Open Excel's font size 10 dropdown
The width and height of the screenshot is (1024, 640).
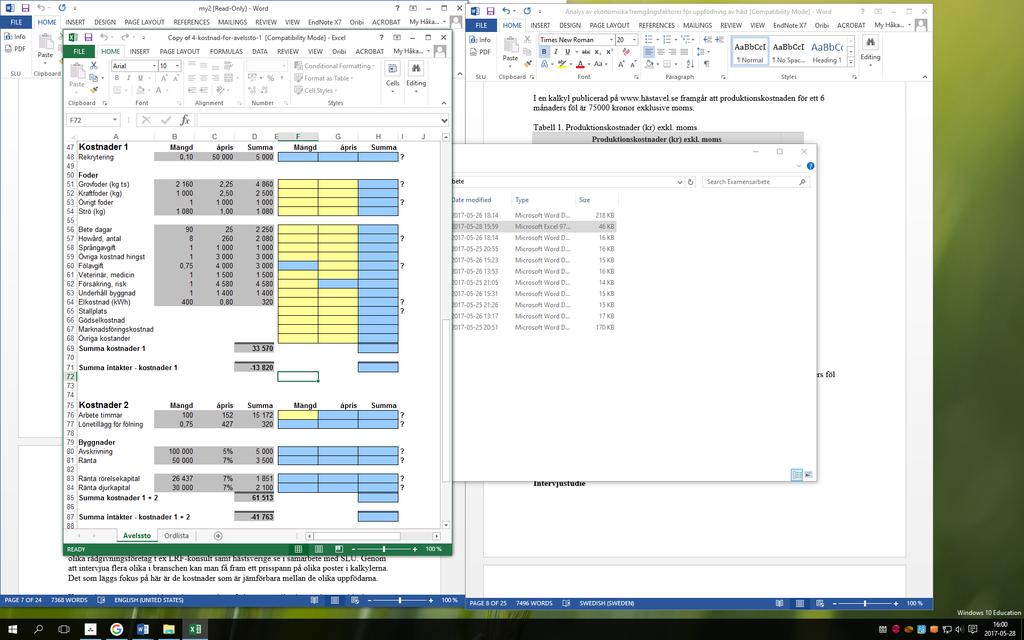pyautogui.click(x=176, y=66)
